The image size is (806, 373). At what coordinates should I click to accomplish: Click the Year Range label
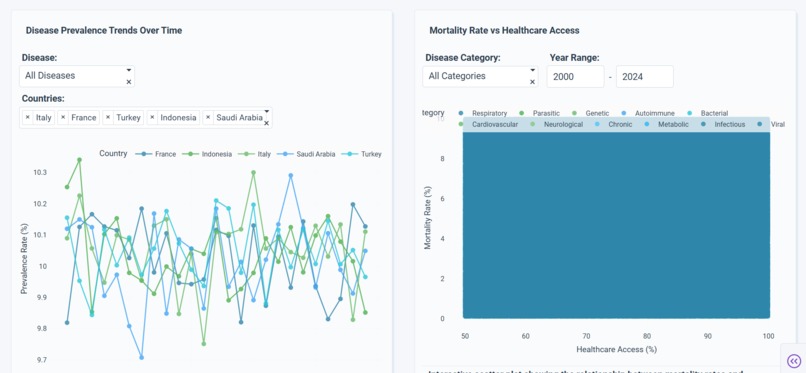point(575,58)
